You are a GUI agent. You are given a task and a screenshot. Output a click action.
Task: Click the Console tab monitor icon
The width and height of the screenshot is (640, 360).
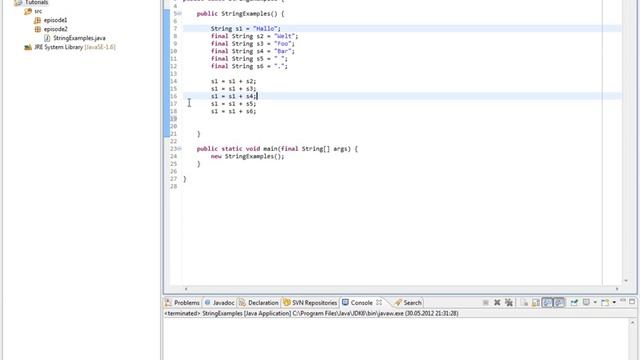(x=345, y=302)
